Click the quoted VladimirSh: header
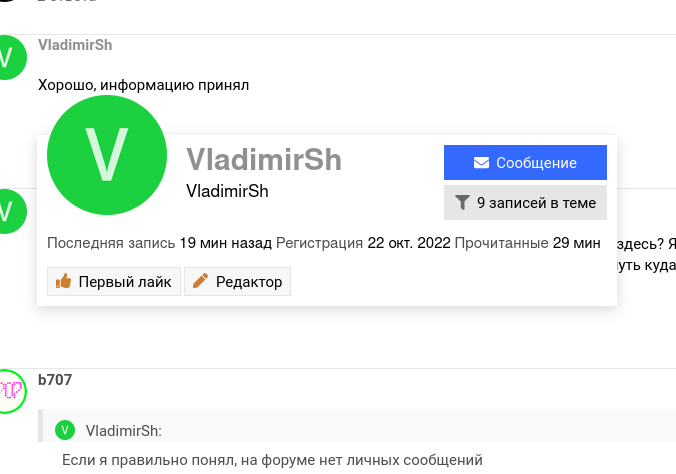Screen dimensions: 676x474 tap(123, 430)
